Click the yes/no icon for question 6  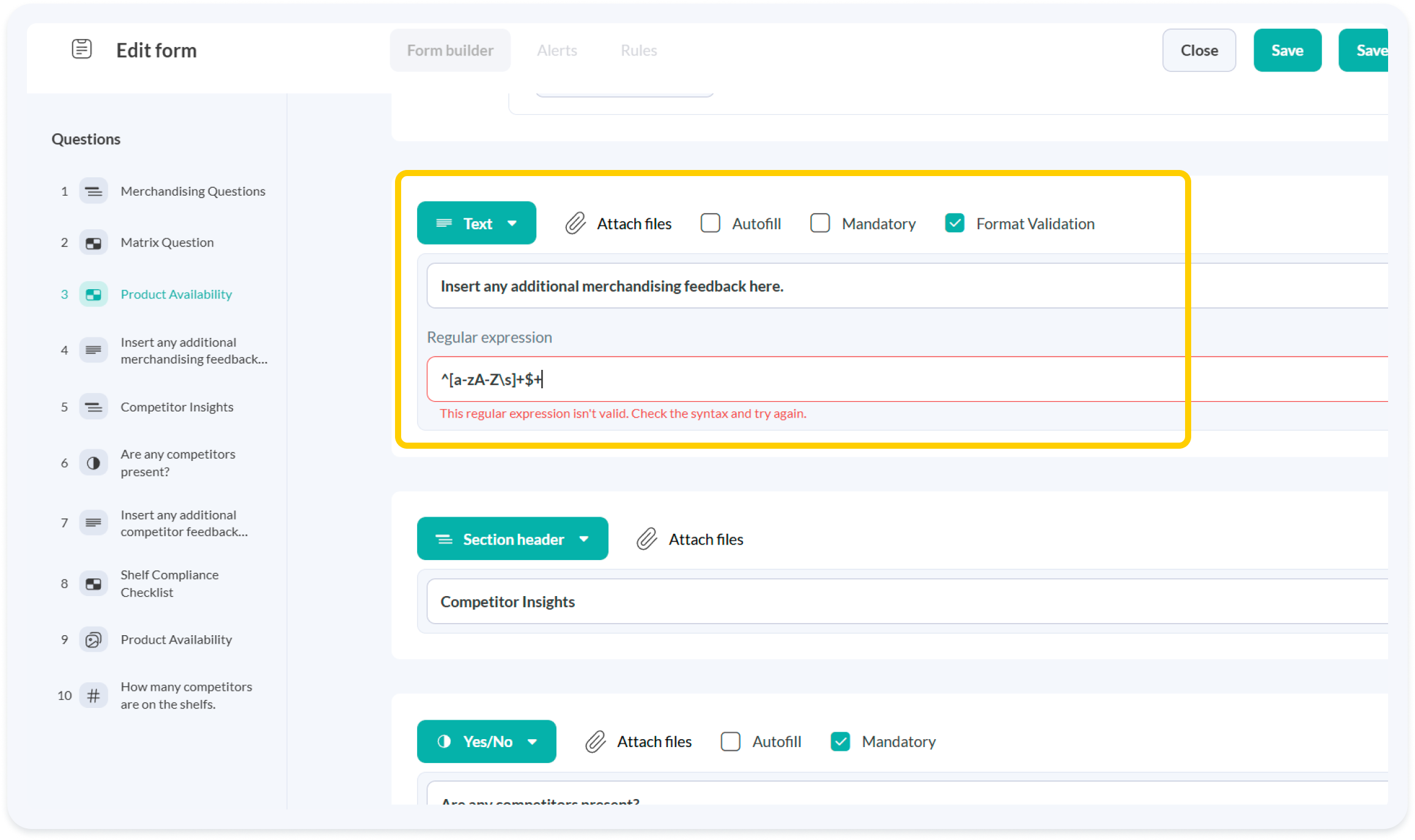coord(94,463)
